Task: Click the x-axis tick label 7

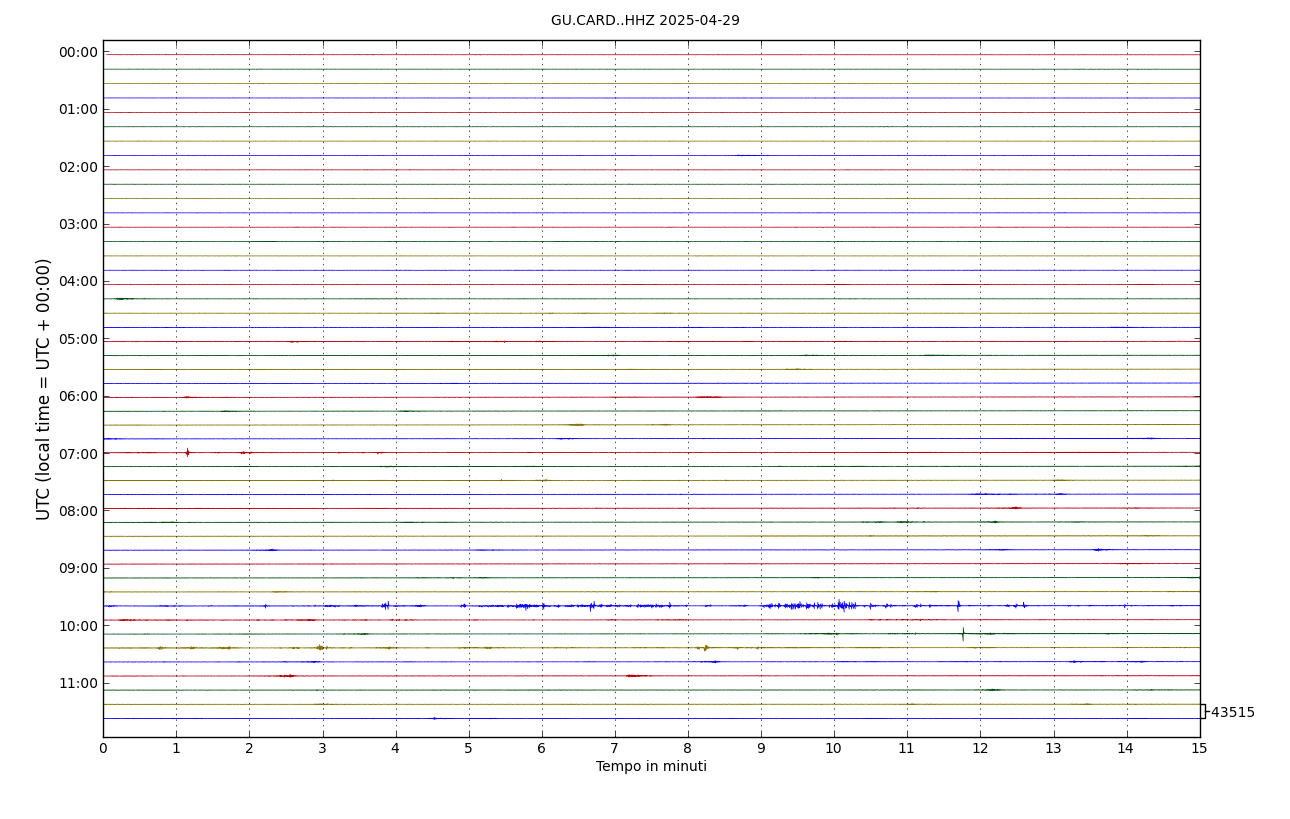Action: coord(615,749)
